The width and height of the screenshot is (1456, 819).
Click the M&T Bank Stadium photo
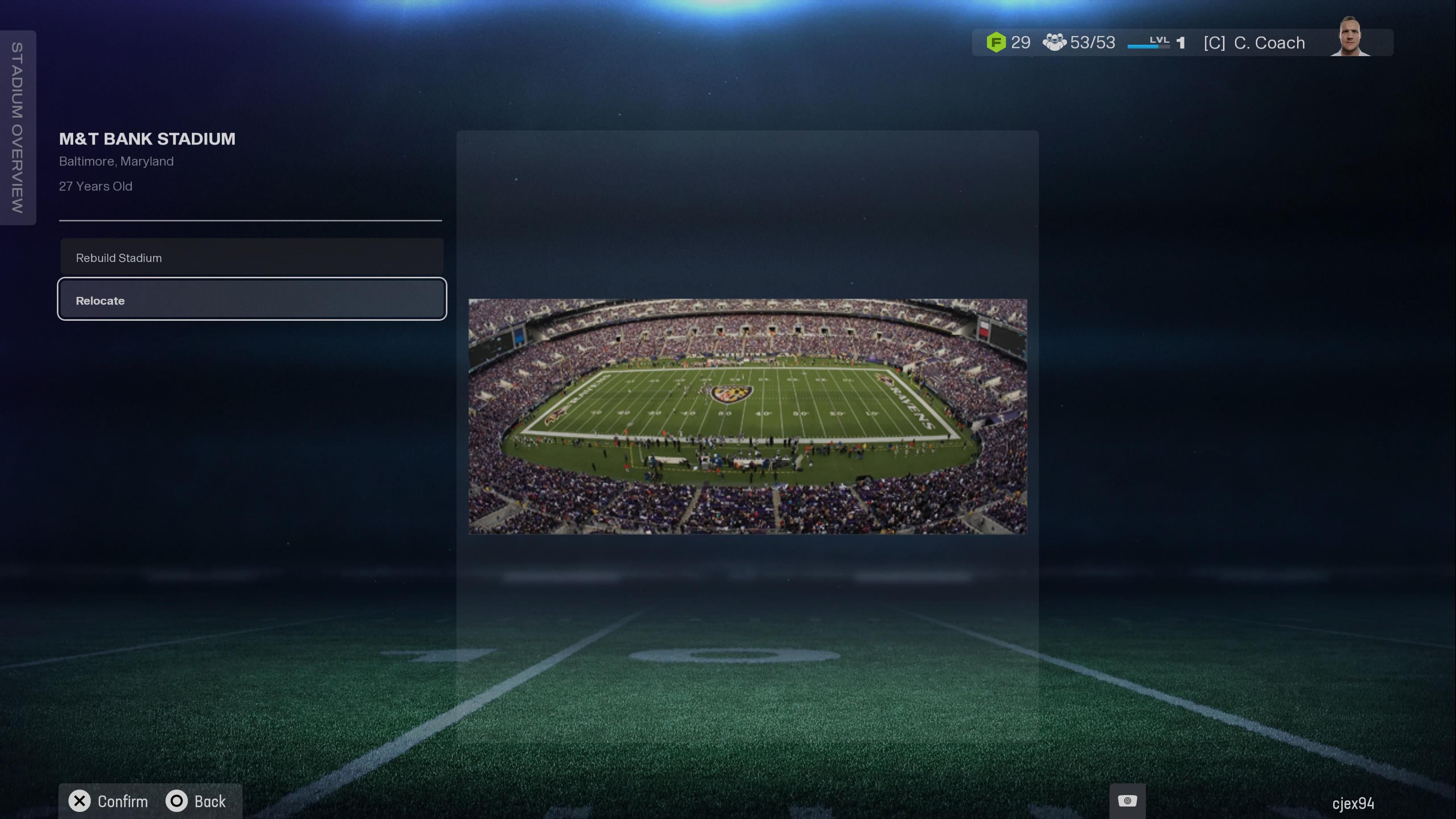point(747,417)
